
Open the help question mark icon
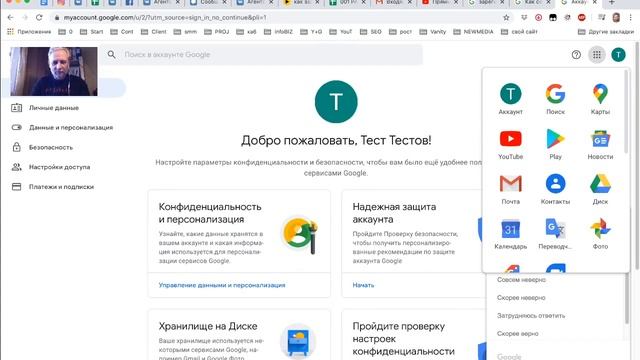click(576, 55)
